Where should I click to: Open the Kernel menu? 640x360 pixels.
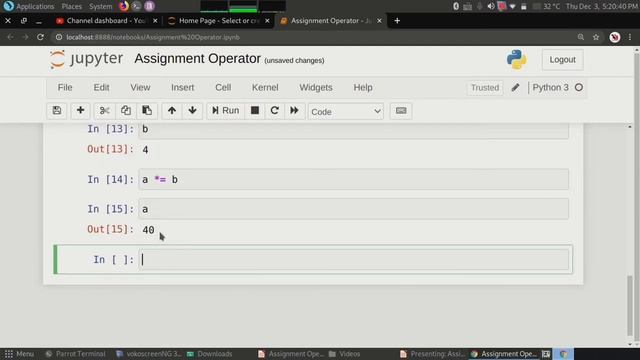click(265, 87)
